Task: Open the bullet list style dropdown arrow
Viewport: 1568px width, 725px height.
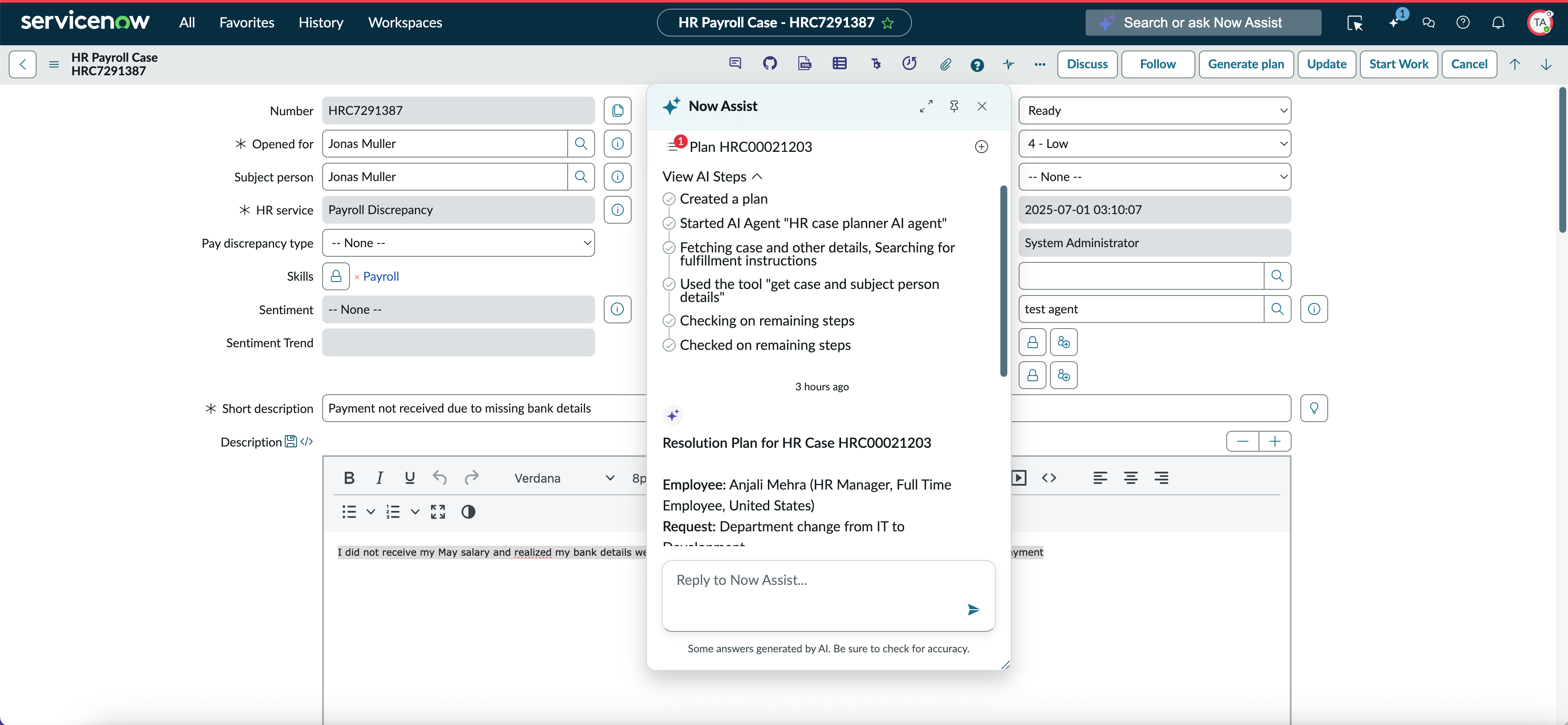Action: pyautogui.click(x=370, y=512)
